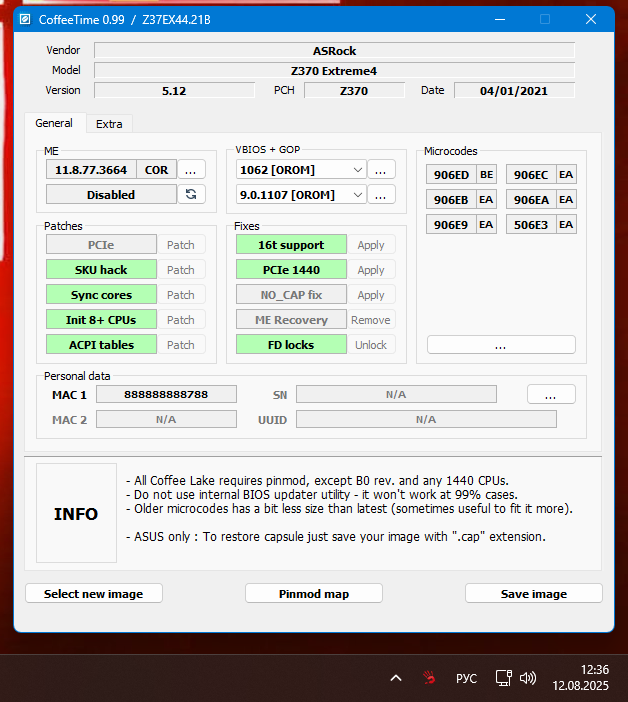Image resolution: width=628 pixels, height=702 pixels.
Task: Expand the 1062 [OROM] VBIOS dropdown
Action: tap(301, 170)
